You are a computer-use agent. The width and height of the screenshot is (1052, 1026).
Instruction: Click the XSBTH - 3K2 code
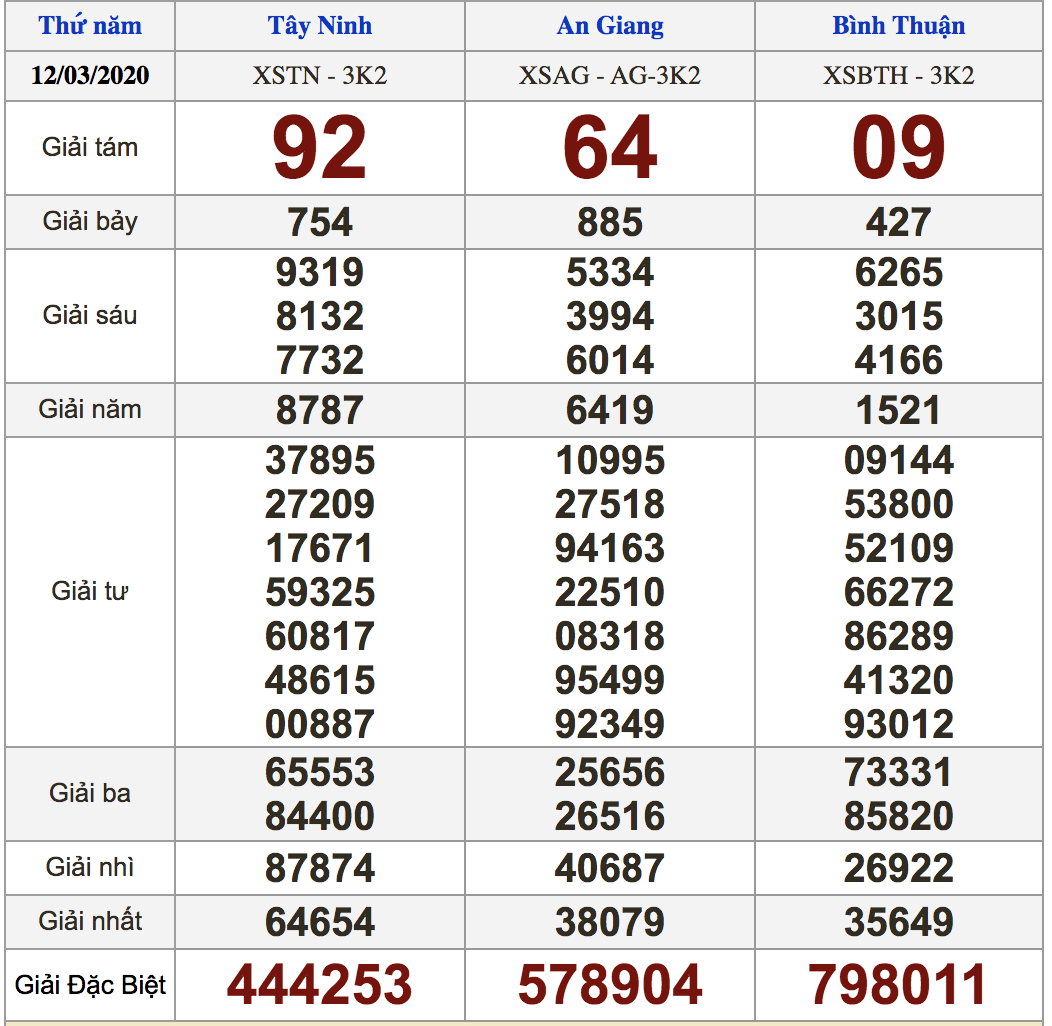coord(898,76)
